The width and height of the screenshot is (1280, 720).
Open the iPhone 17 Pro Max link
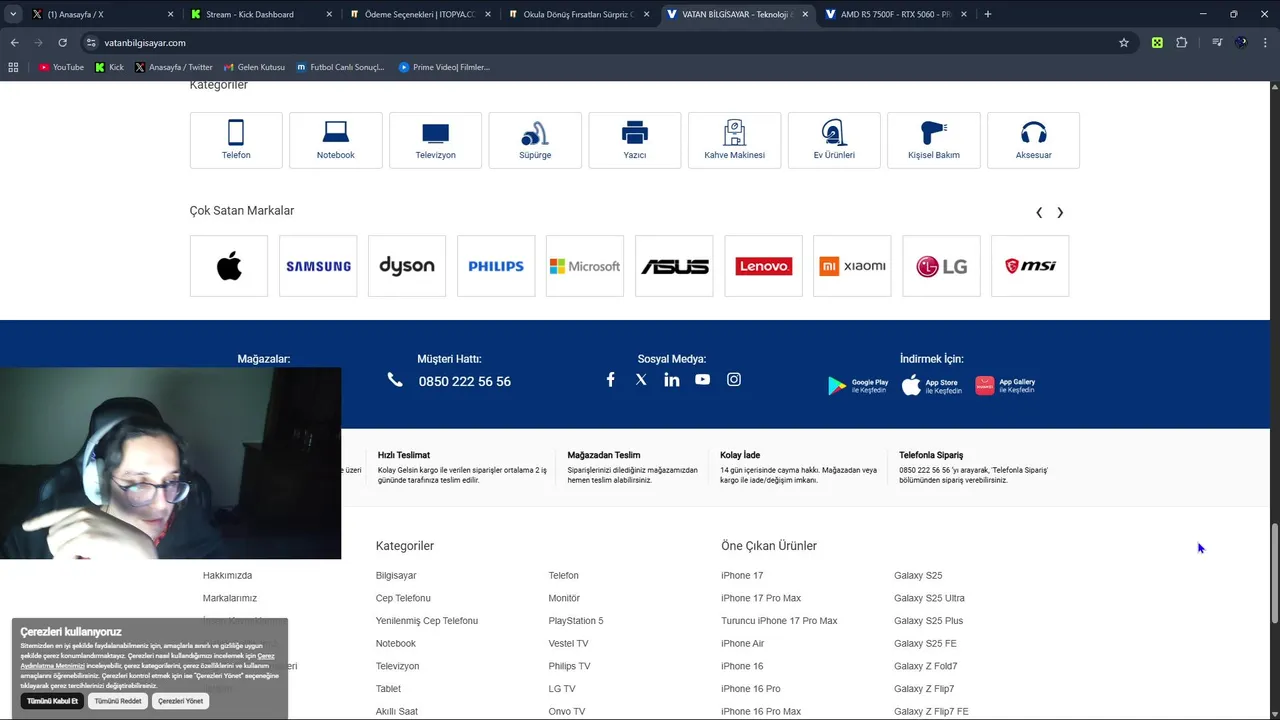(x=761, y=598)
